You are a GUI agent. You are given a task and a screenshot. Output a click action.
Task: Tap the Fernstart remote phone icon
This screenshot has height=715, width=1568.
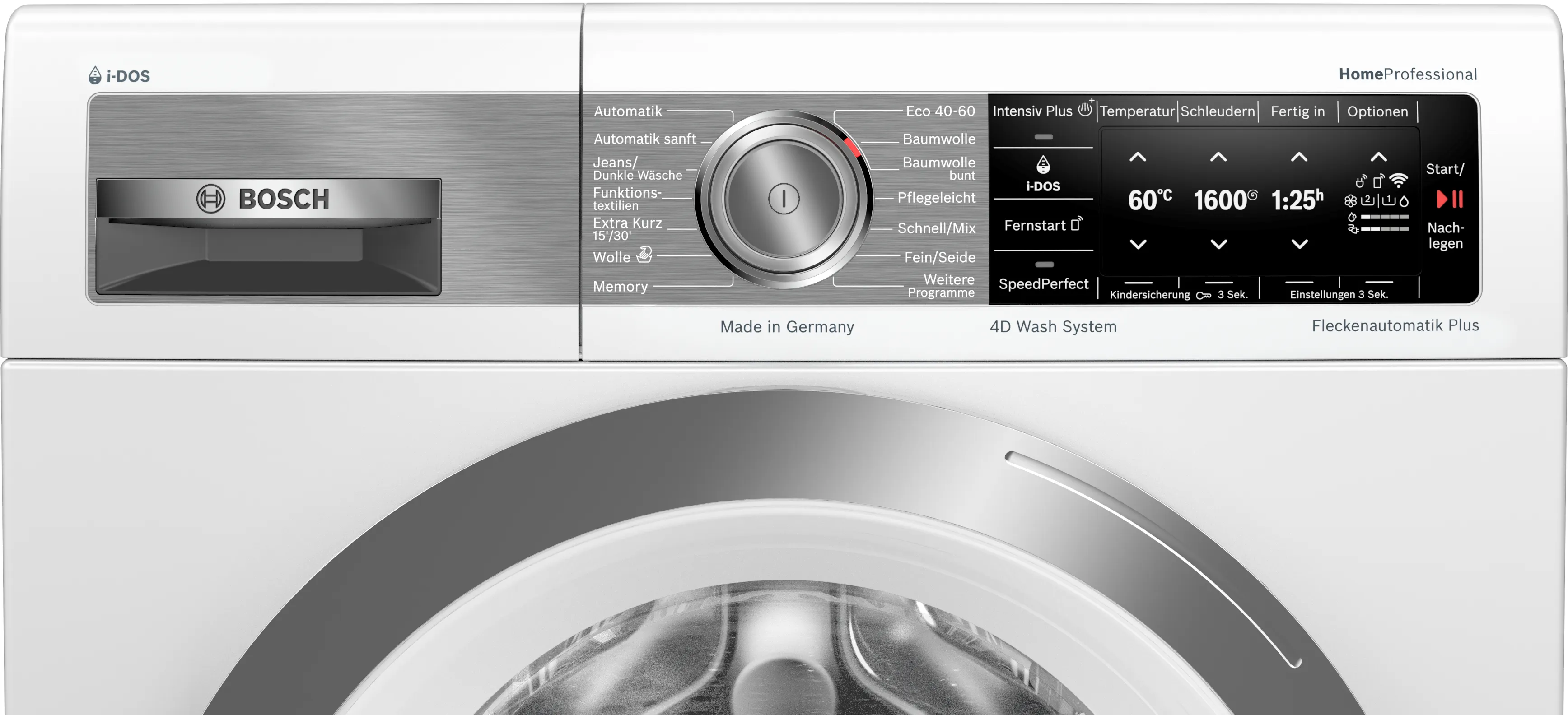coord(1076,224)
